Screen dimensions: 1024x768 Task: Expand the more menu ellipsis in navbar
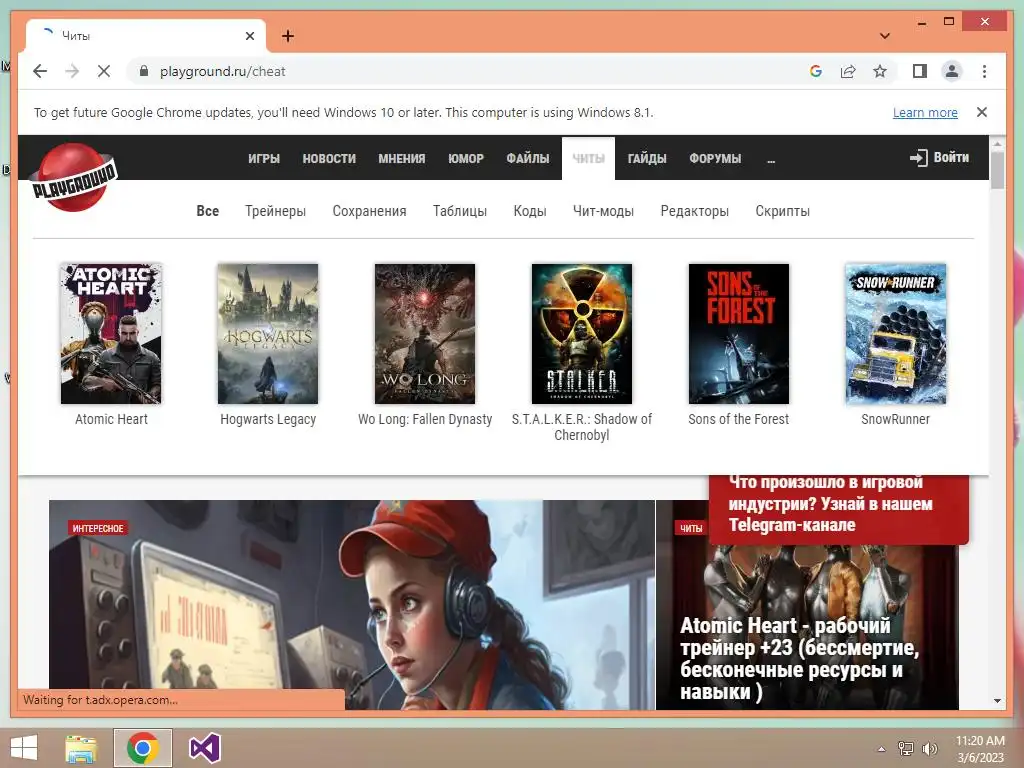point(771,159)
